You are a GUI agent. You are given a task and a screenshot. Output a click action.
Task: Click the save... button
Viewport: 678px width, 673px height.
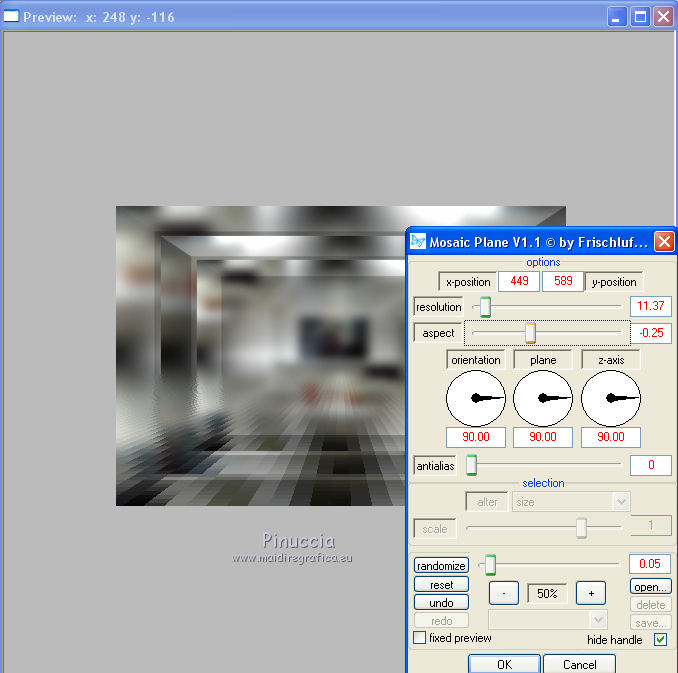[x=651, y=623]
